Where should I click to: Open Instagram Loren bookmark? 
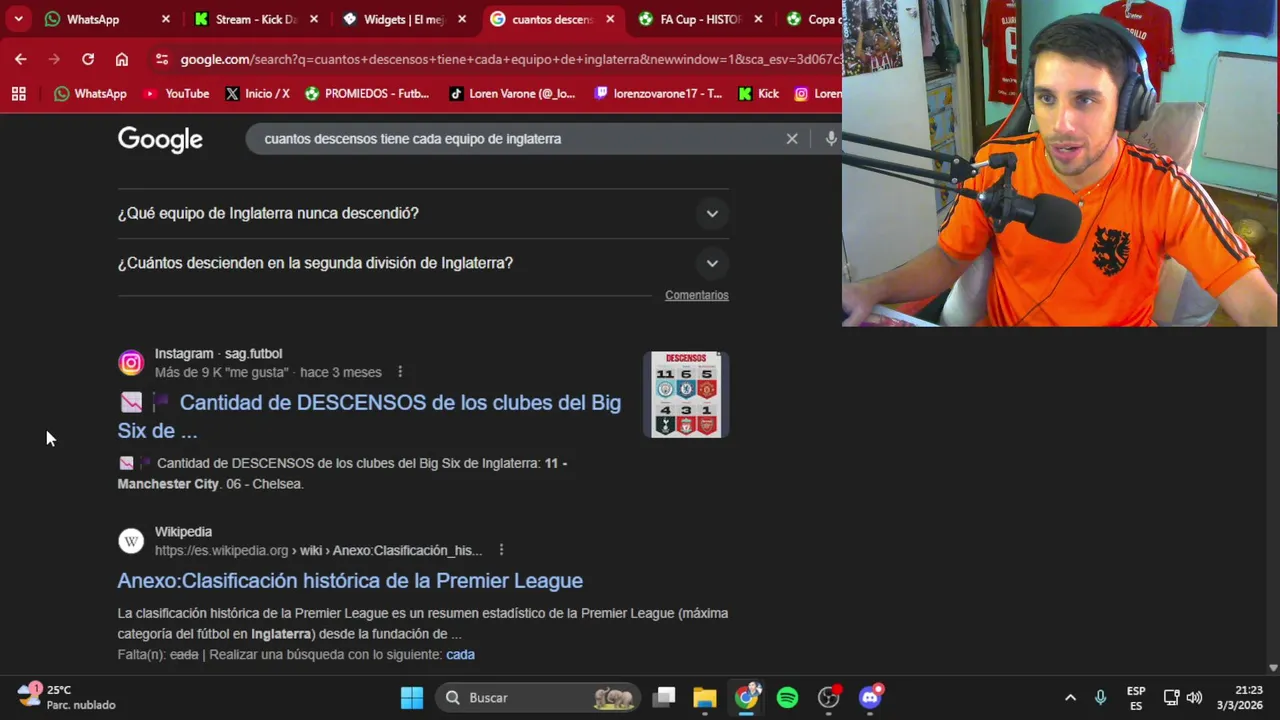point(818,93)
